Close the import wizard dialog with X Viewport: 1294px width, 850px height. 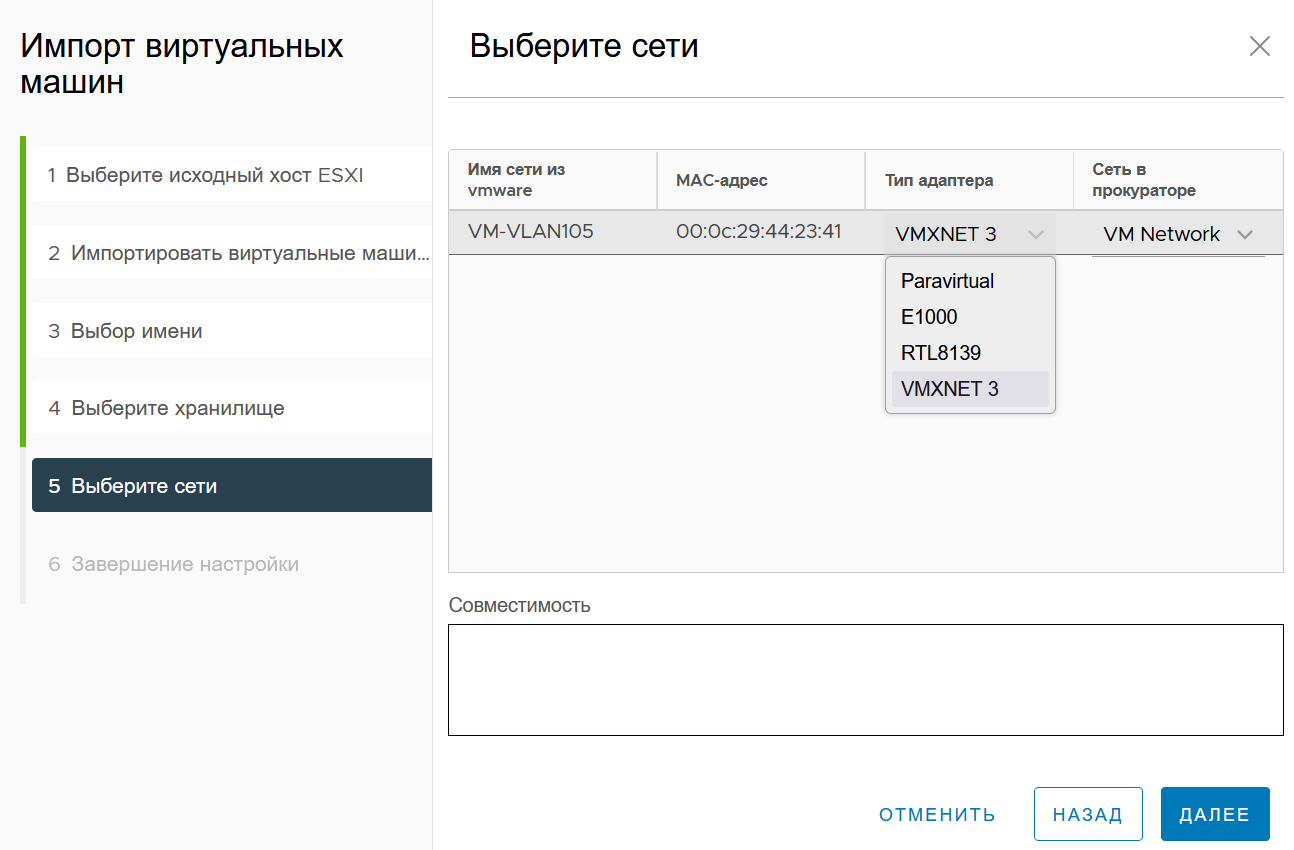[1260, 46]
